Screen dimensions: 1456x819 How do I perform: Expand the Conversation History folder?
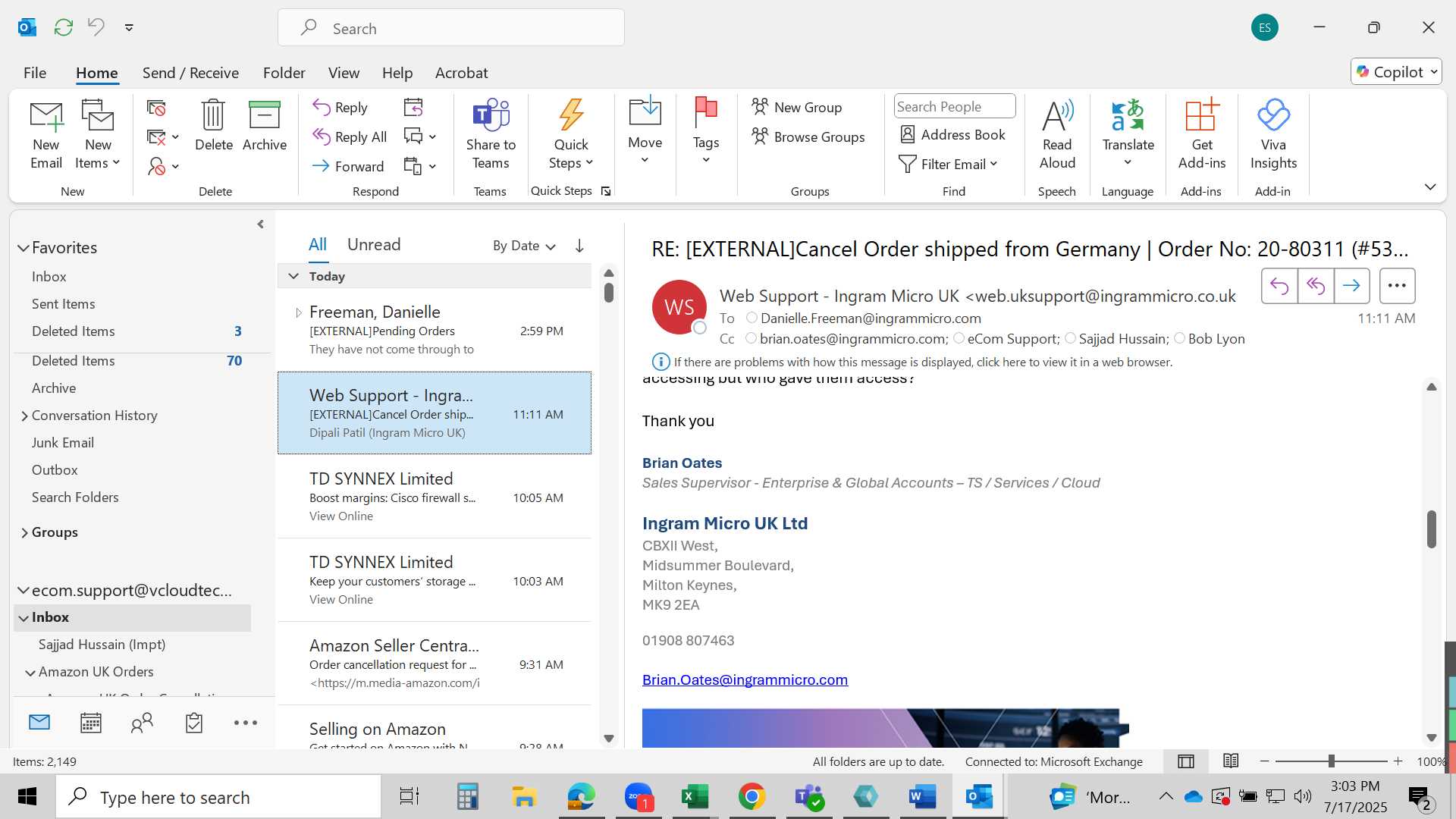tap(24, 416)
